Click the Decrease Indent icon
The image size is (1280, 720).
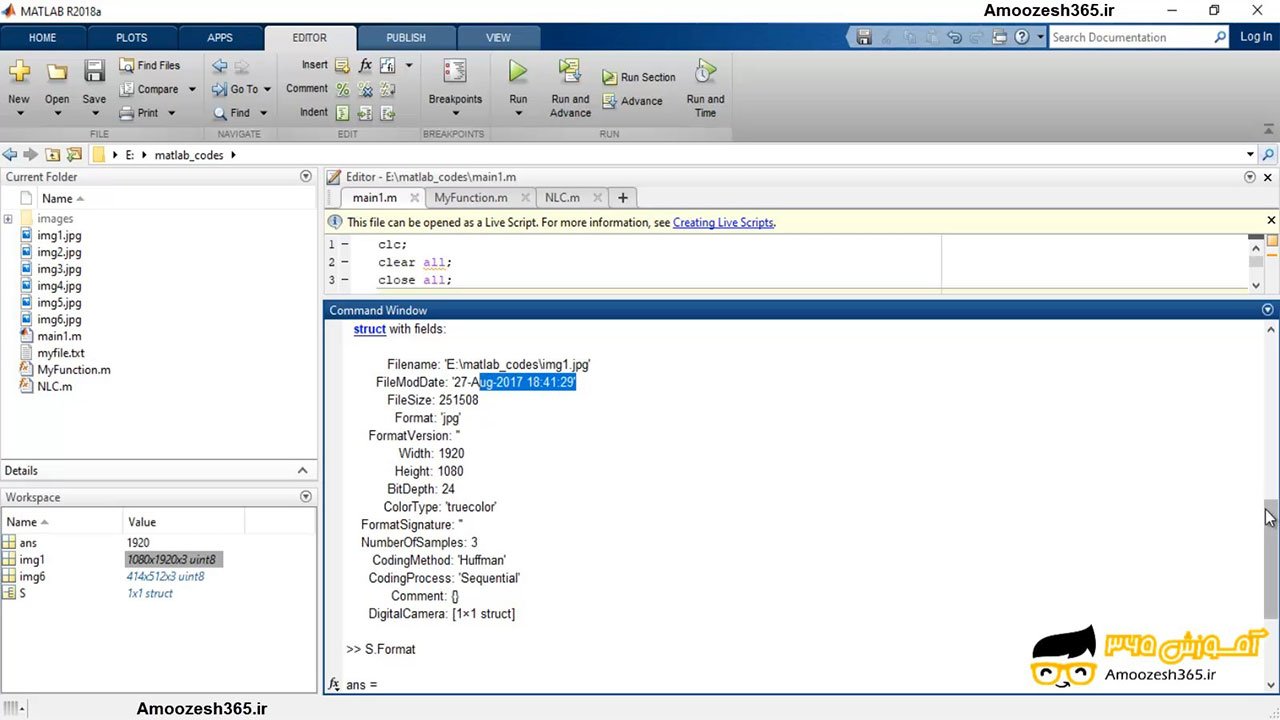pyautogui.click(x=387, y=113)
